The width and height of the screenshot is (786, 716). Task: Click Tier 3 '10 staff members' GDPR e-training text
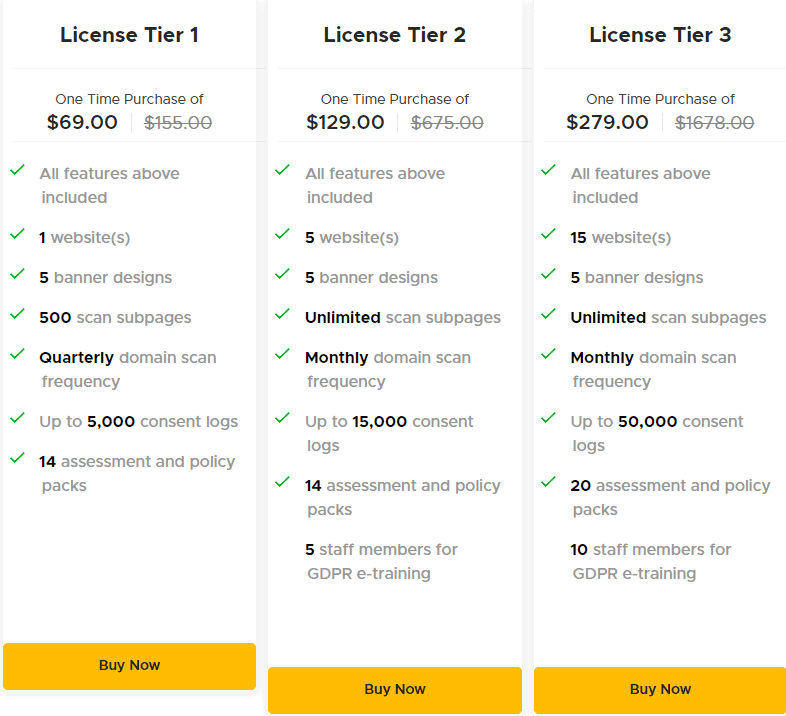[651, 562]
